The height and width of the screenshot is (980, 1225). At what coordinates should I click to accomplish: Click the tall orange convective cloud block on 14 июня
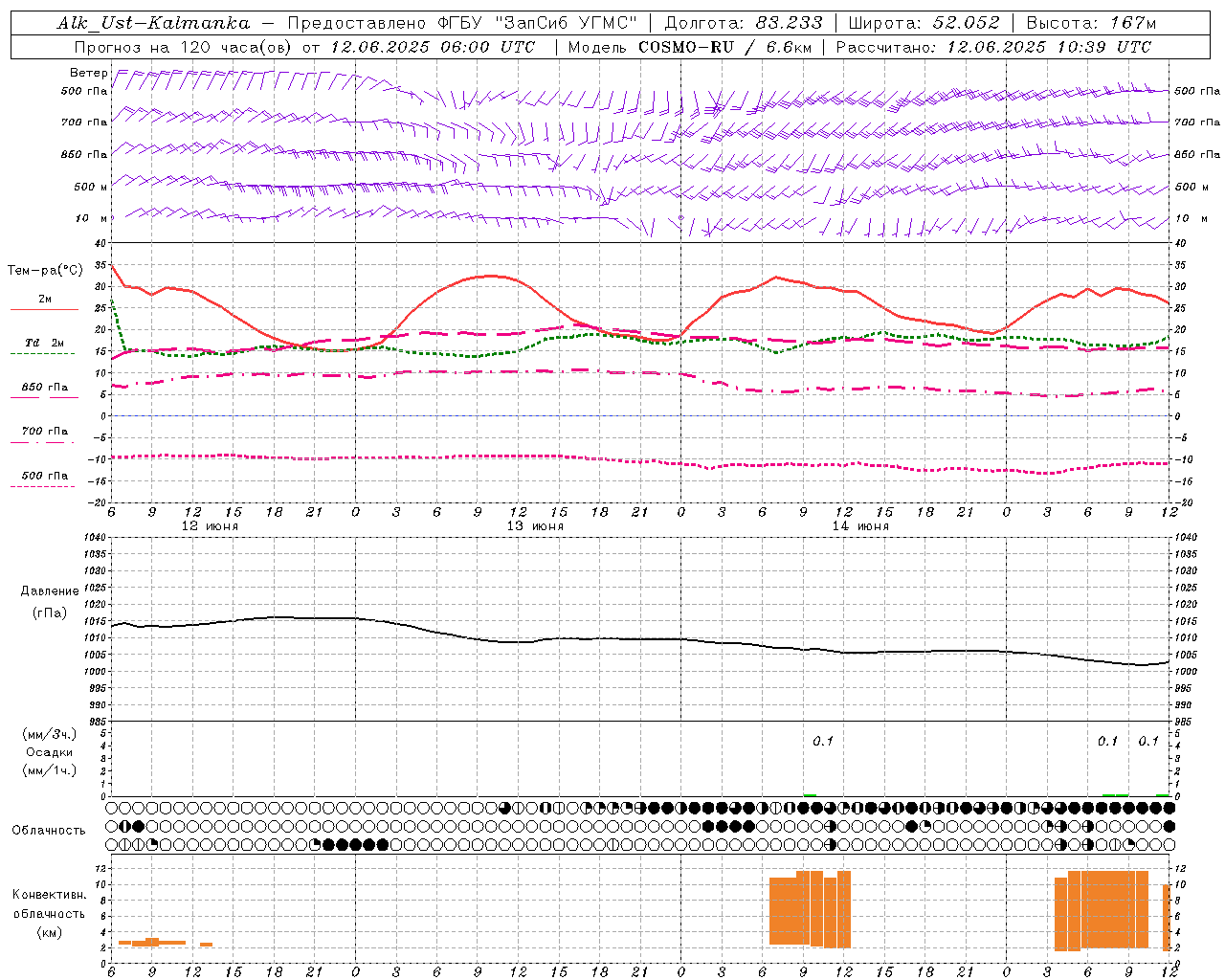(810, 908)
